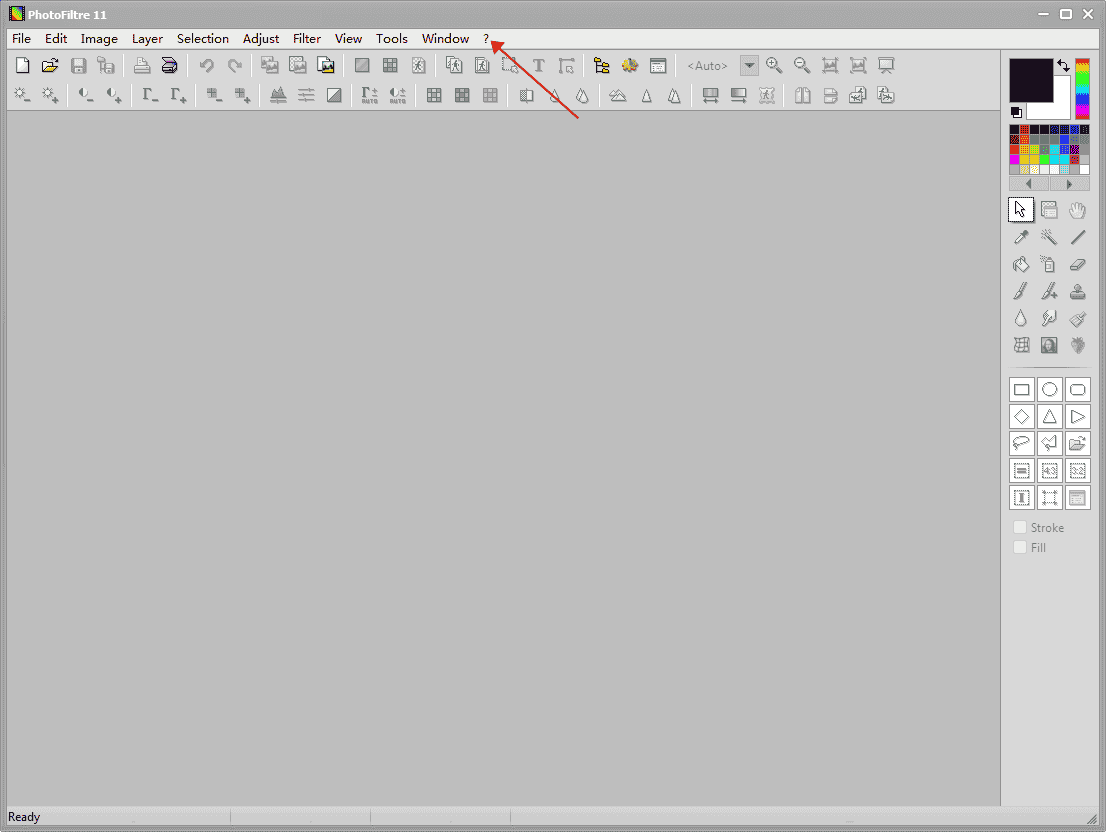The height and width of the screenshot is (832, 1106).
Task: Open the Edit menu
Action: 56,39
